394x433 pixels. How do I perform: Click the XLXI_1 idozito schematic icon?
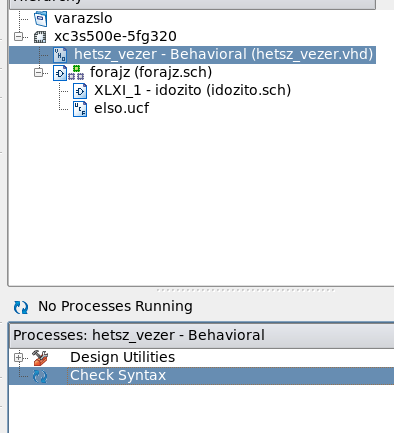[x=80, y=91]
